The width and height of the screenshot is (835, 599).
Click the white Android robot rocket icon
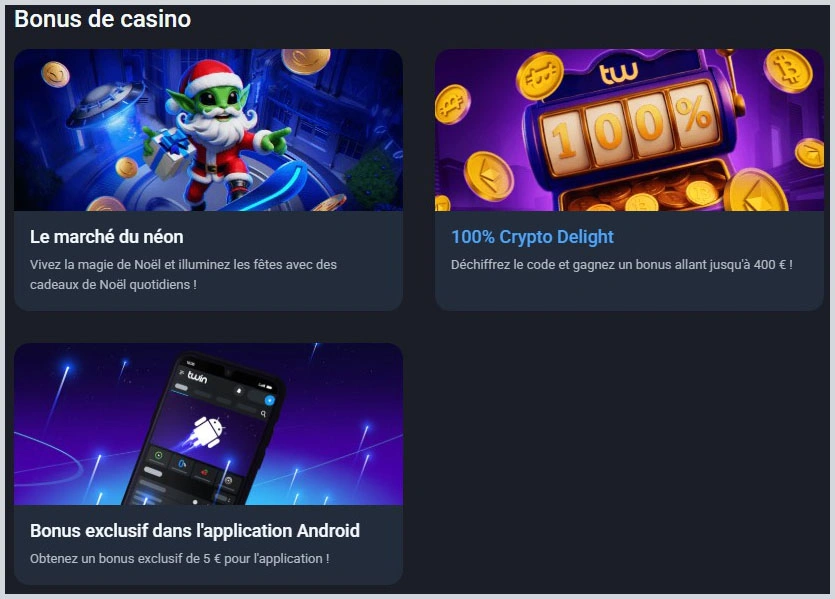tap(207, 432)
